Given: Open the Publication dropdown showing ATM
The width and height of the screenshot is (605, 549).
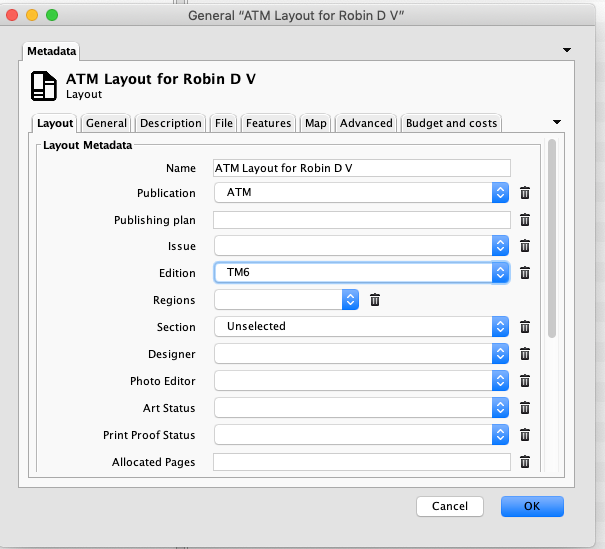Looking at the screenshot, I should click(361, 193).
